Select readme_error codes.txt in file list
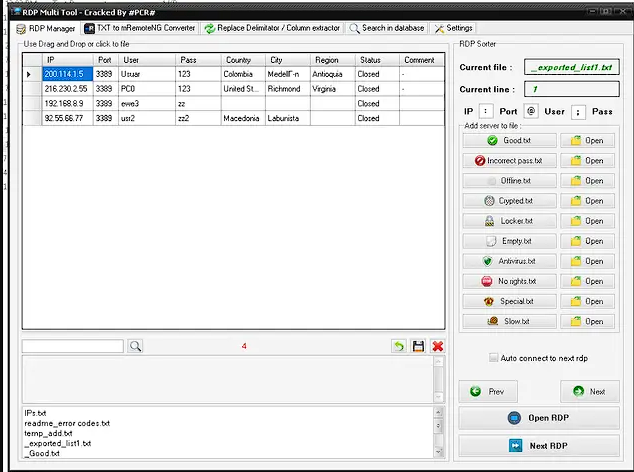 [x=67, y=423]
